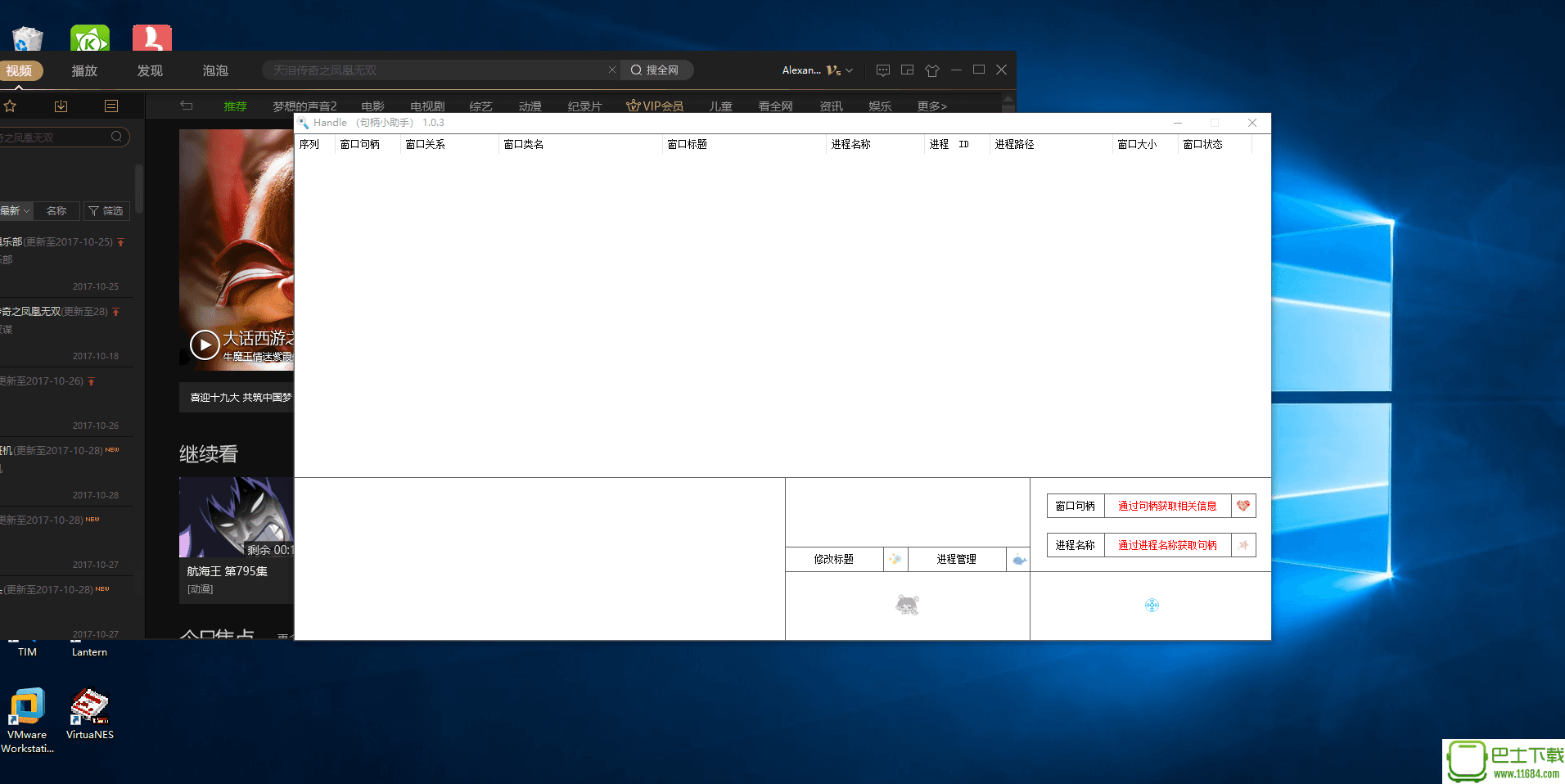Click the video player sidebar scrollbar
1565x784 pixels.
point(139,188)
